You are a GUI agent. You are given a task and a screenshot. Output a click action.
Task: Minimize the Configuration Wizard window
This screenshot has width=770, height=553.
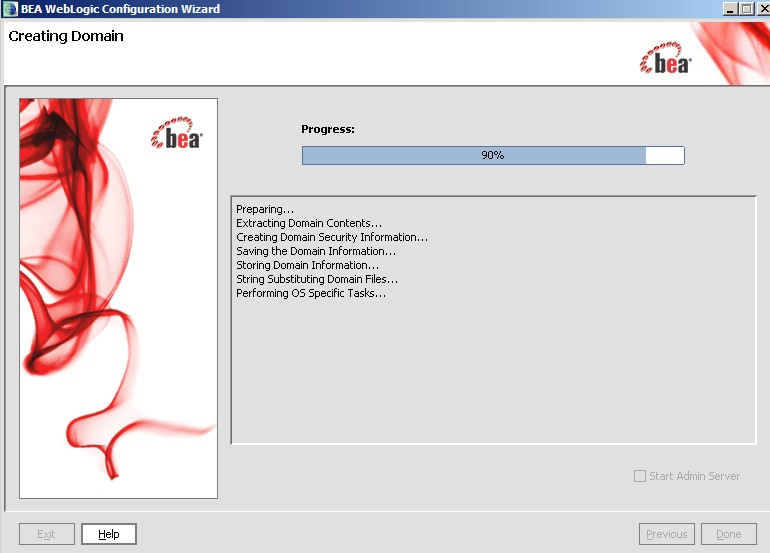[x=730, y=8]
